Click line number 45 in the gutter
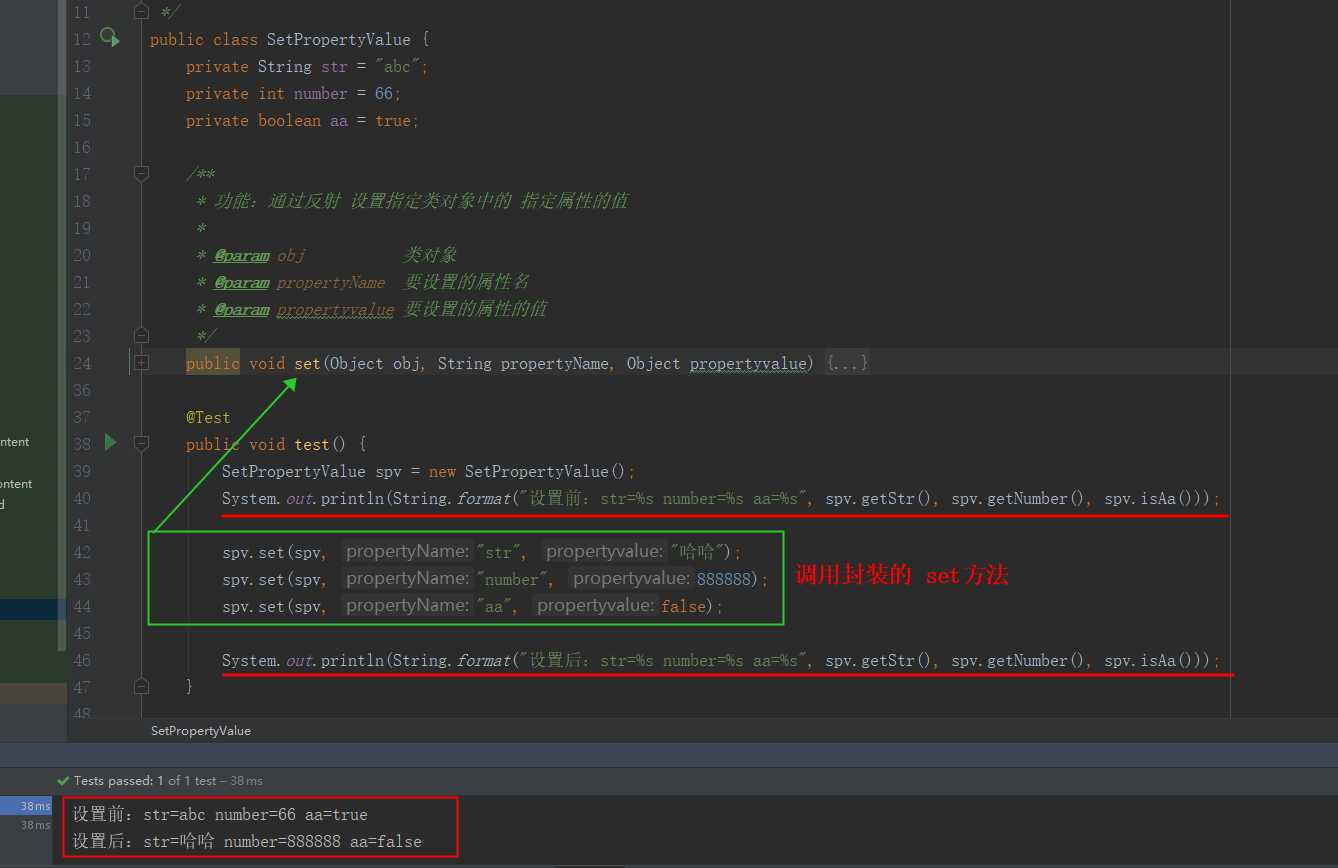This screenshot has width=1338, height=868. coord(81,633)
